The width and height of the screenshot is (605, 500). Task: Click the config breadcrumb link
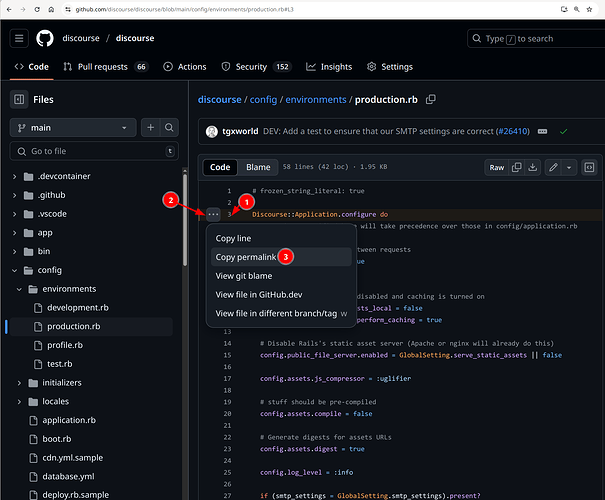coord(263,100)
